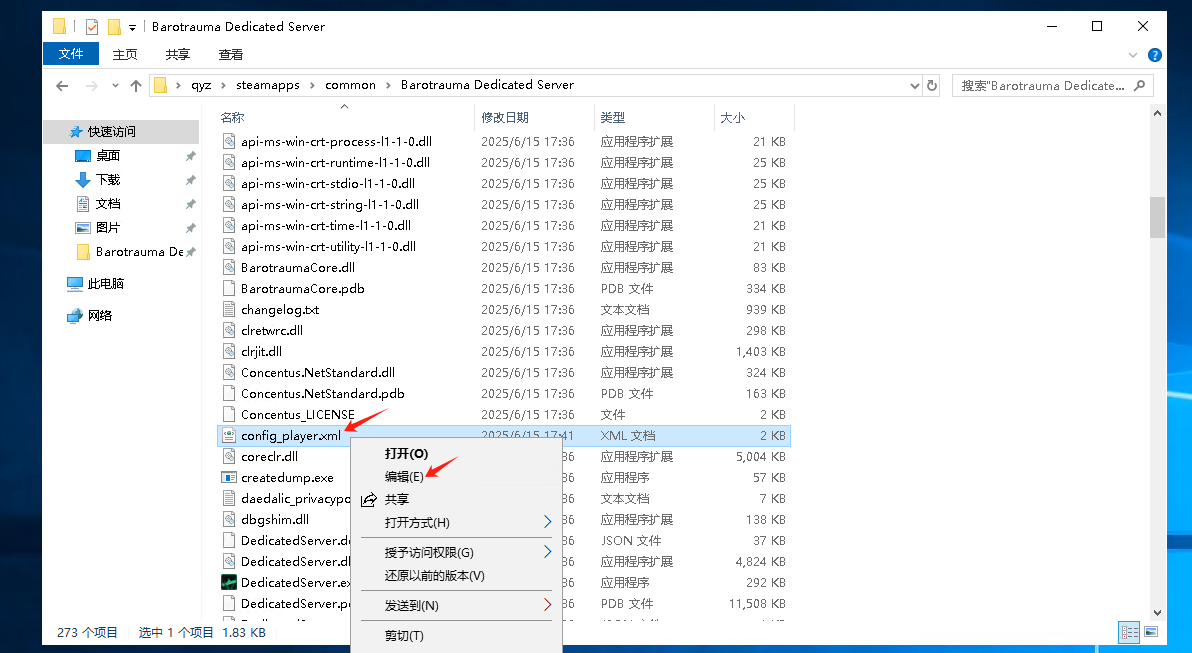The image size is (1192, 653).
Task: Select 网络 in navigation pane
Action: [100, 315]
